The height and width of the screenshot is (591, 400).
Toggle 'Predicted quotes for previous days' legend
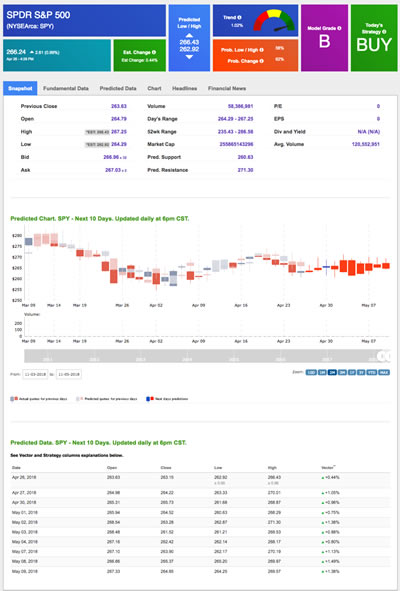point(107,399)
